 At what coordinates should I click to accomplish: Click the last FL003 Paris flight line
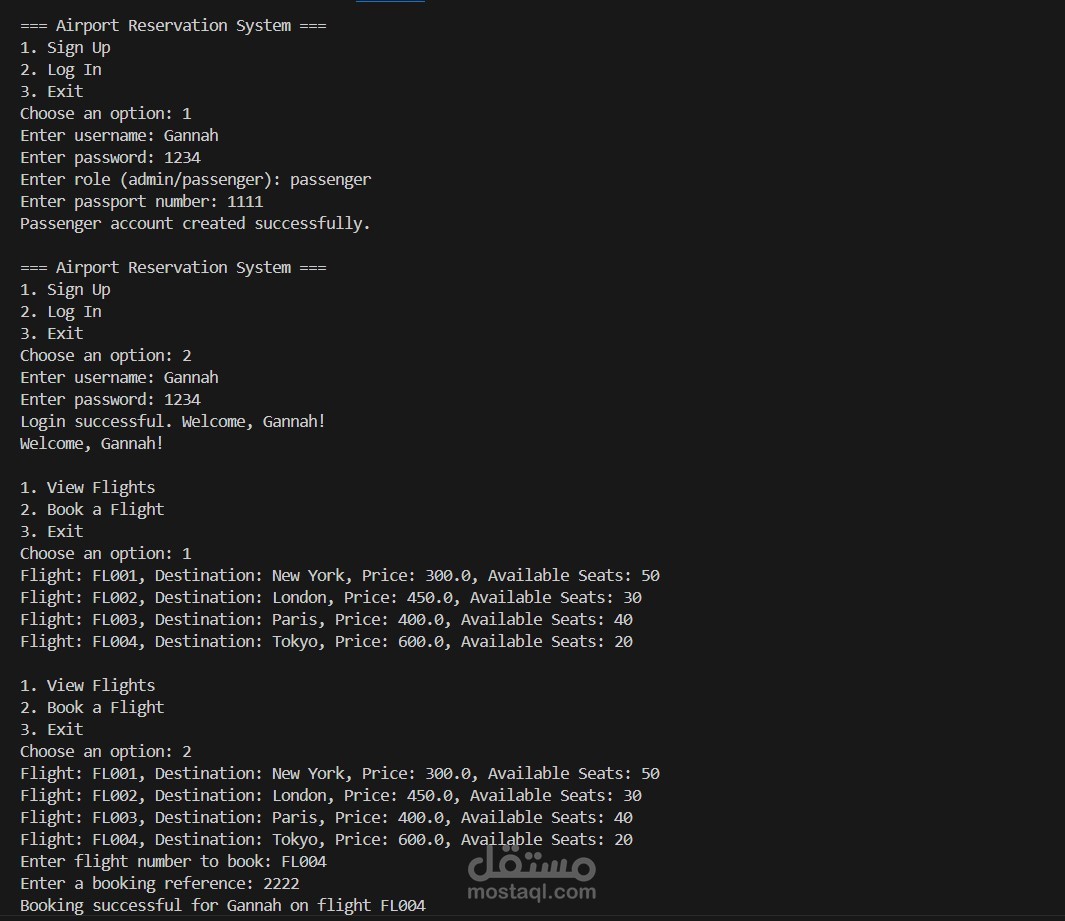point(326,817)
